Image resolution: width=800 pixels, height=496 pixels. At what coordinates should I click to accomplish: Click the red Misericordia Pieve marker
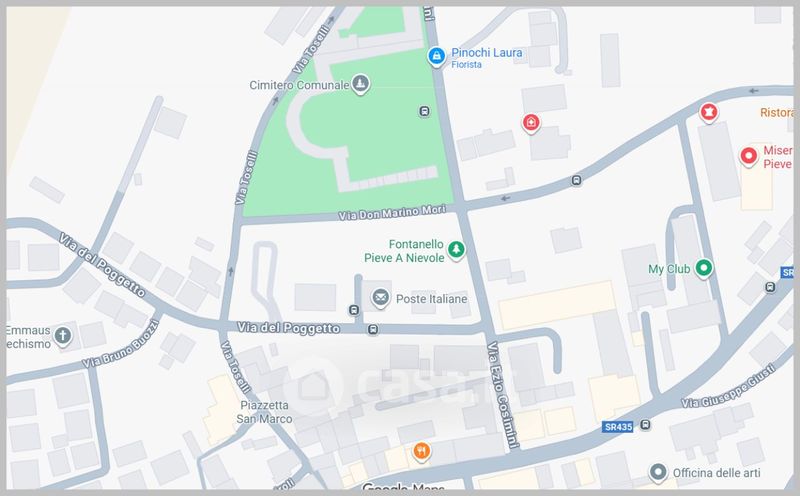point(749,156)
